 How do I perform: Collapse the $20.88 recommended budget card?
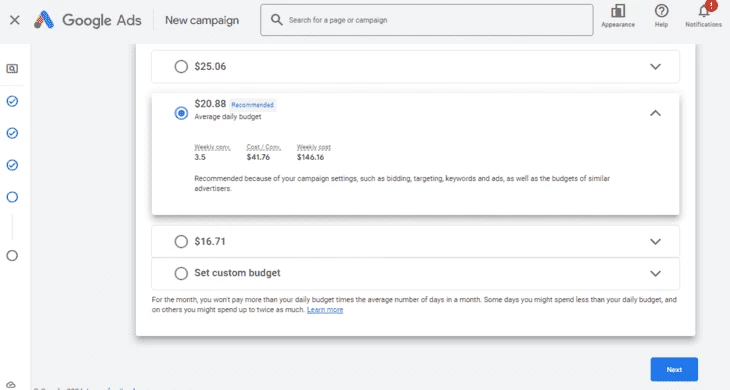click(x=655, y=113)
